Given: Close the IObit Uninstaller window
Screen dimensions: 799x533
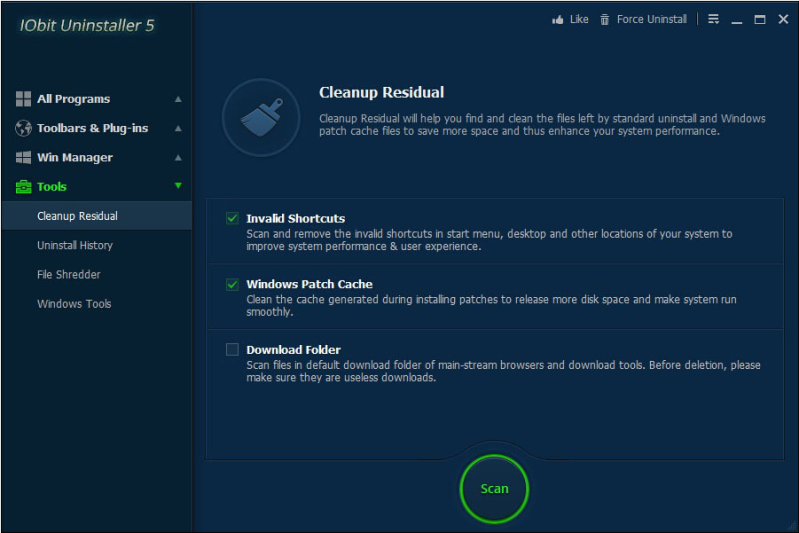Looking at the screenshot, I should (783, 19).
